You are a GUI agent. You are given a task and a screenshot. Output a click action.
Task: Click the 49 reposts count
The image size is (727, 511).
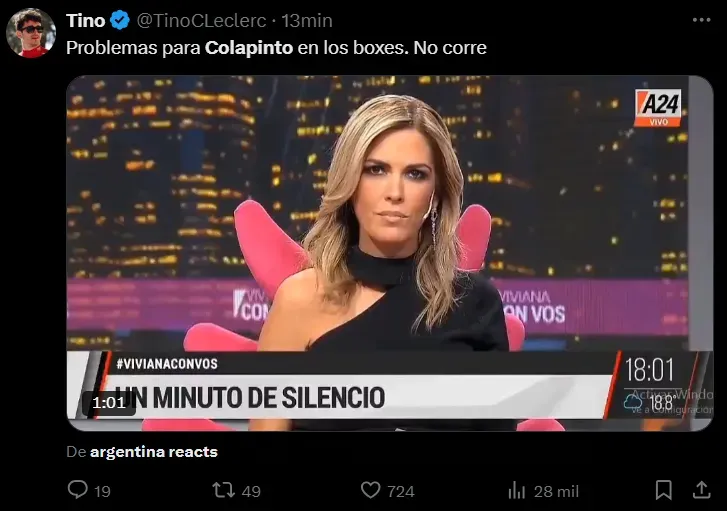point(251,492)
